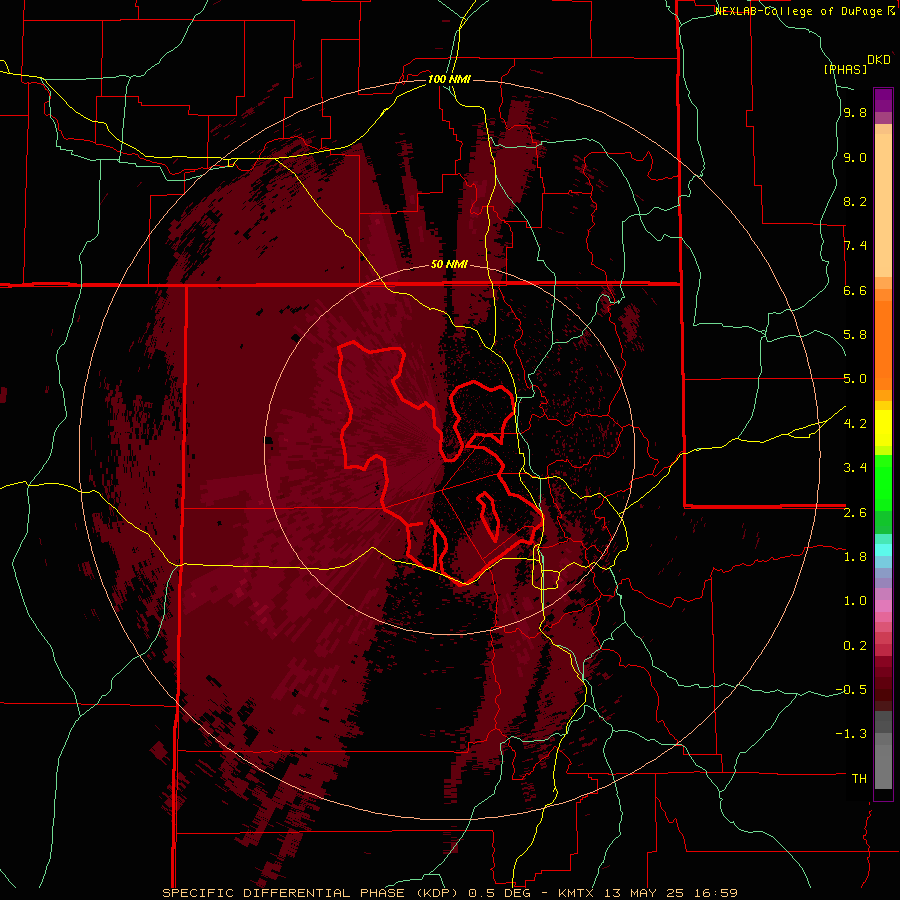900x900 pixels.
Task: Click the yellow band on the color scale
Action: pos(883,428)
